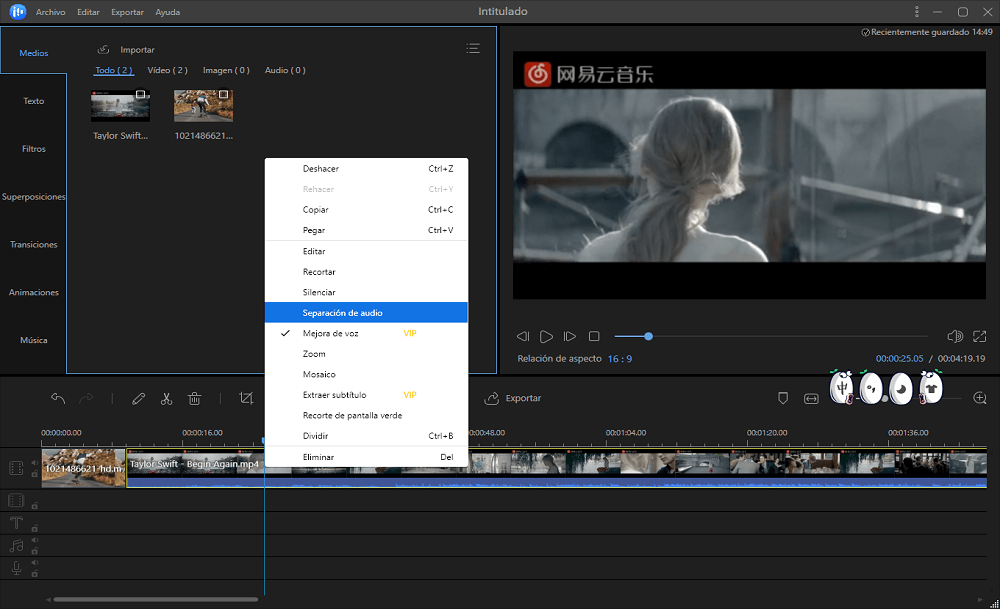This screenshot has width=1000, height=609.
Task: Choose Dividir in the context menu
Action: click(366, 436)
